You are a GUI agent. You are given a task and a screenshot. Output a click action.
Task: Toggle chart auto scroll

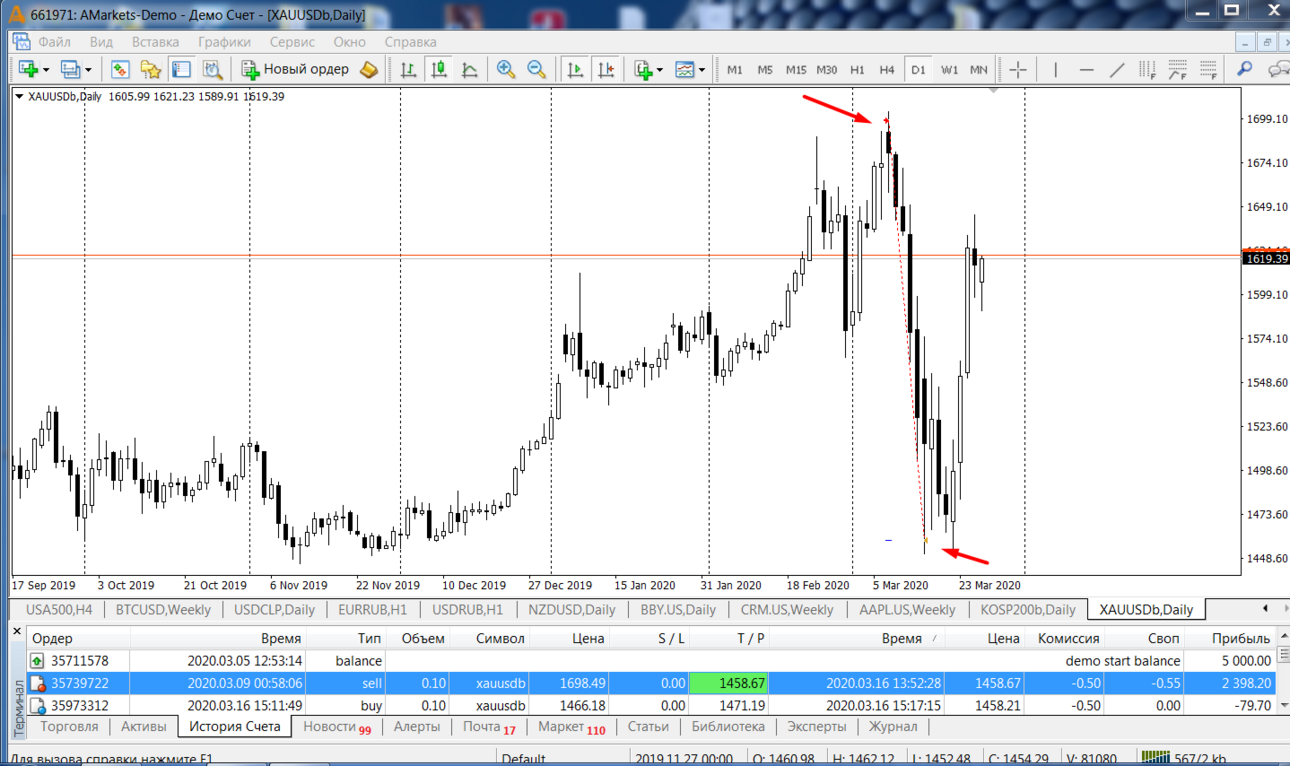pos(575,69)
